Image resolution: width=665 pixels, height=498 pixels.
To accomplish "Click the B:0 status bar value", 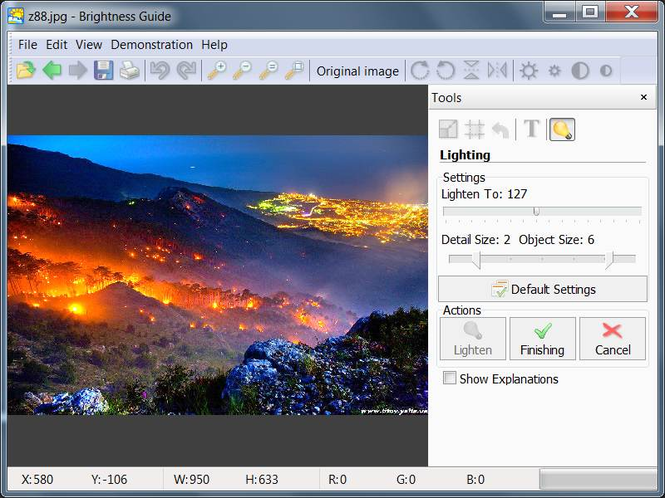I will pos(475,479).
